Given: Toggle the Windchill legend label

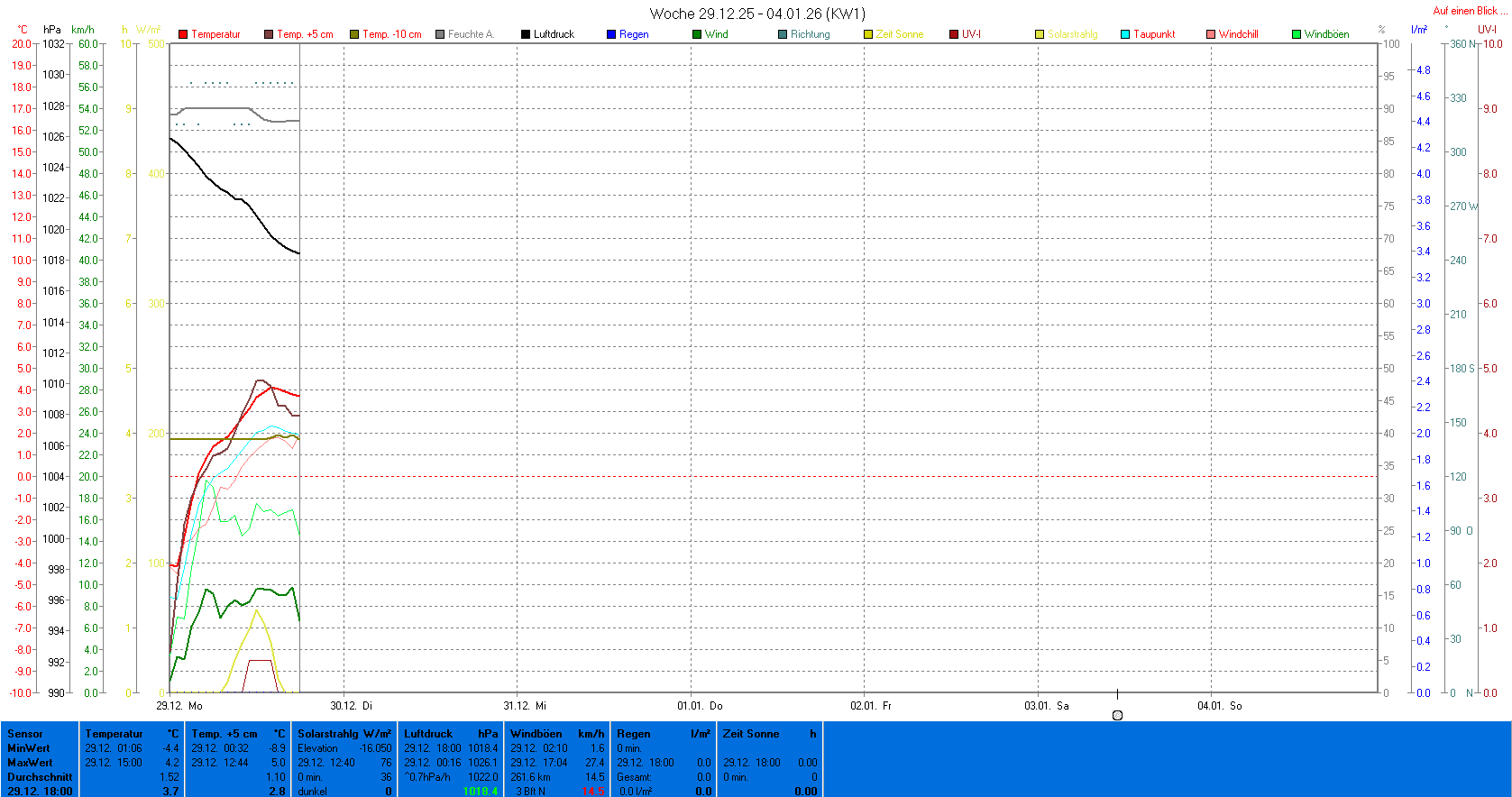Looking at the screenshot, I should [1238, 34].
